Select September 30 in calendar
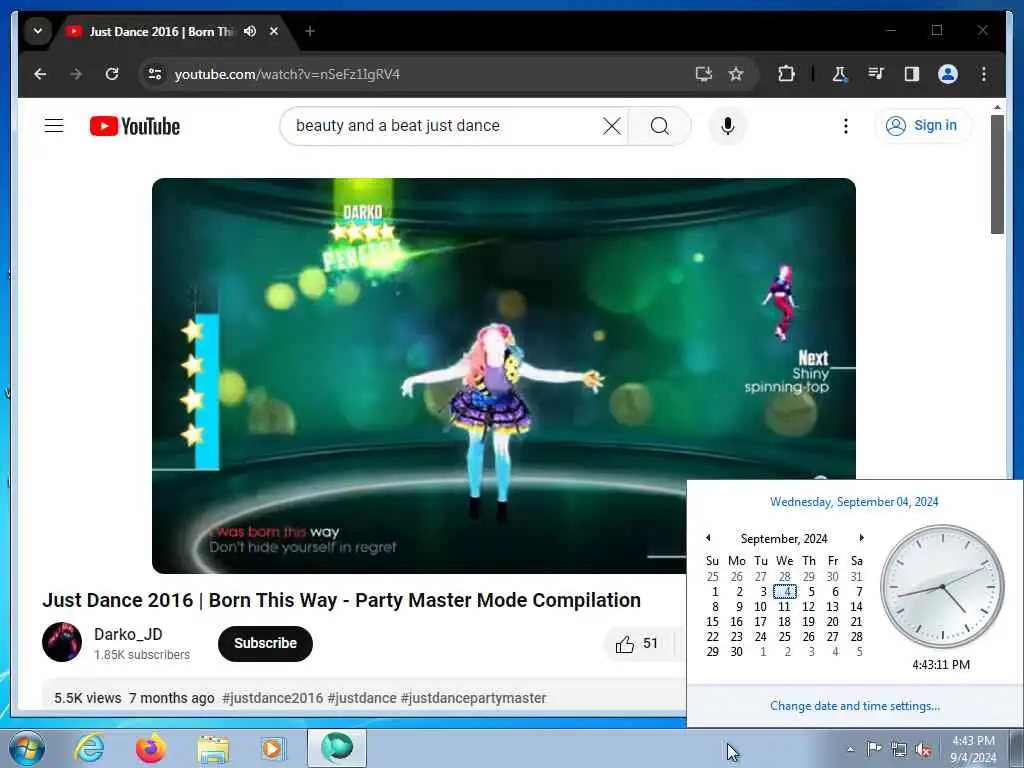 click(x=737, y=652)
